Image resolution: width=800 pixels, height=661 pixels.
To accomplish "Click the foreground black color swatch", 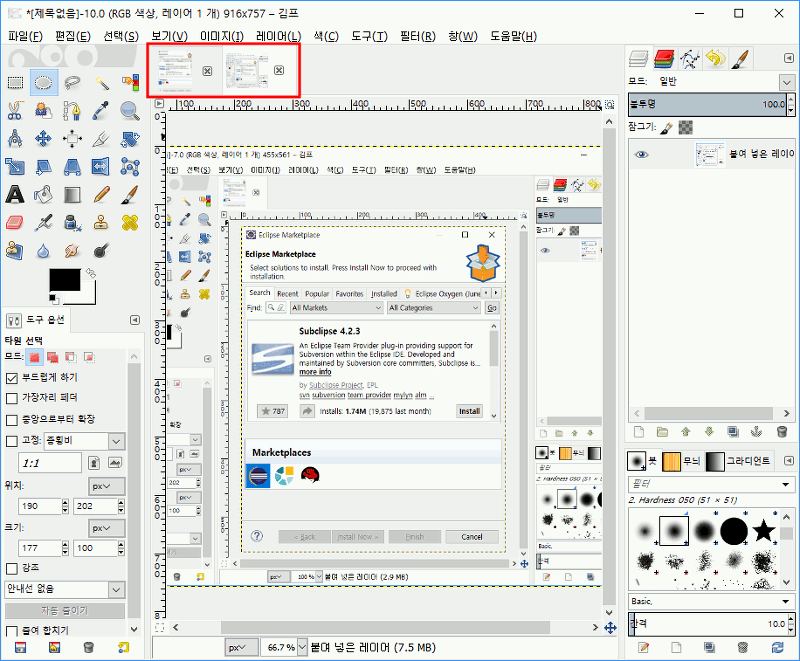I will tap(67, 284).
